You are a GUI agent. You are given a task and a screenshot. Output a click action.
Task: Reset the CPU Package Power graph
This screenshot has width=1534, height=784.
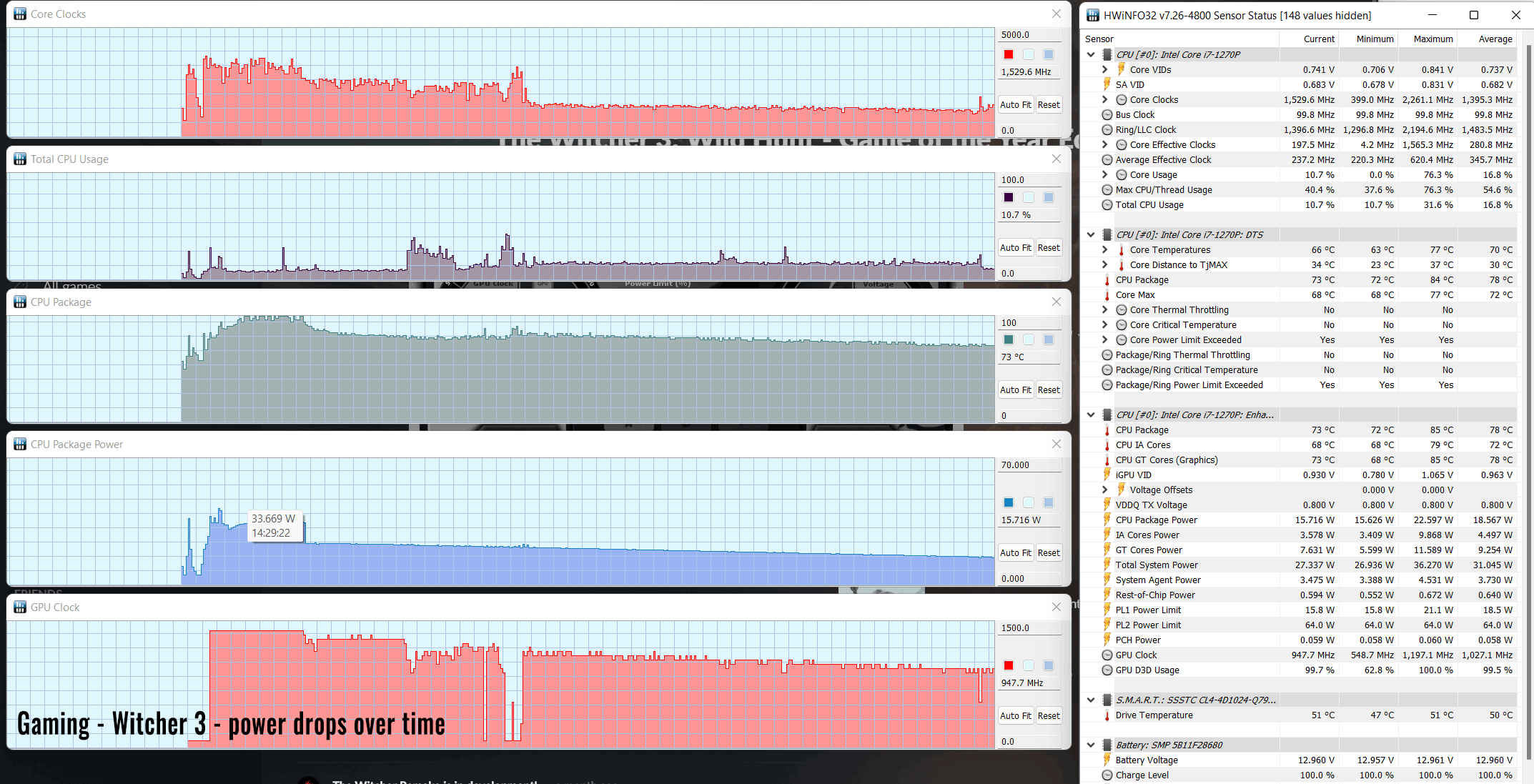1049,552
